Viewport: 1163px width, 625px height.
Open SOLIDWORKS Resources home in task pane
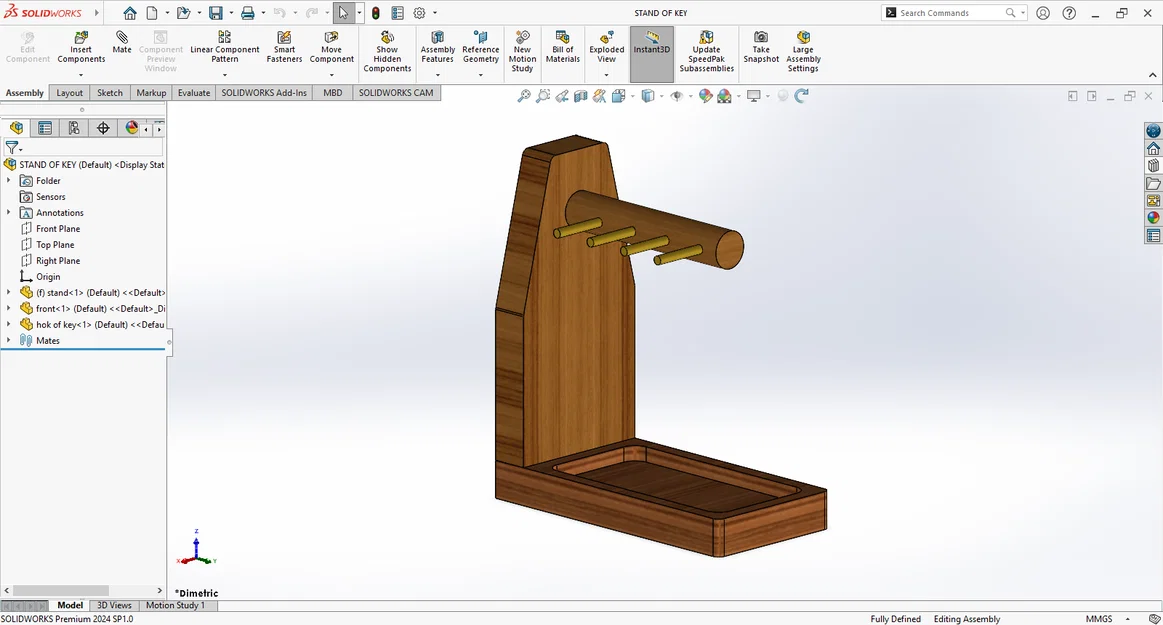coord(1153,148)
